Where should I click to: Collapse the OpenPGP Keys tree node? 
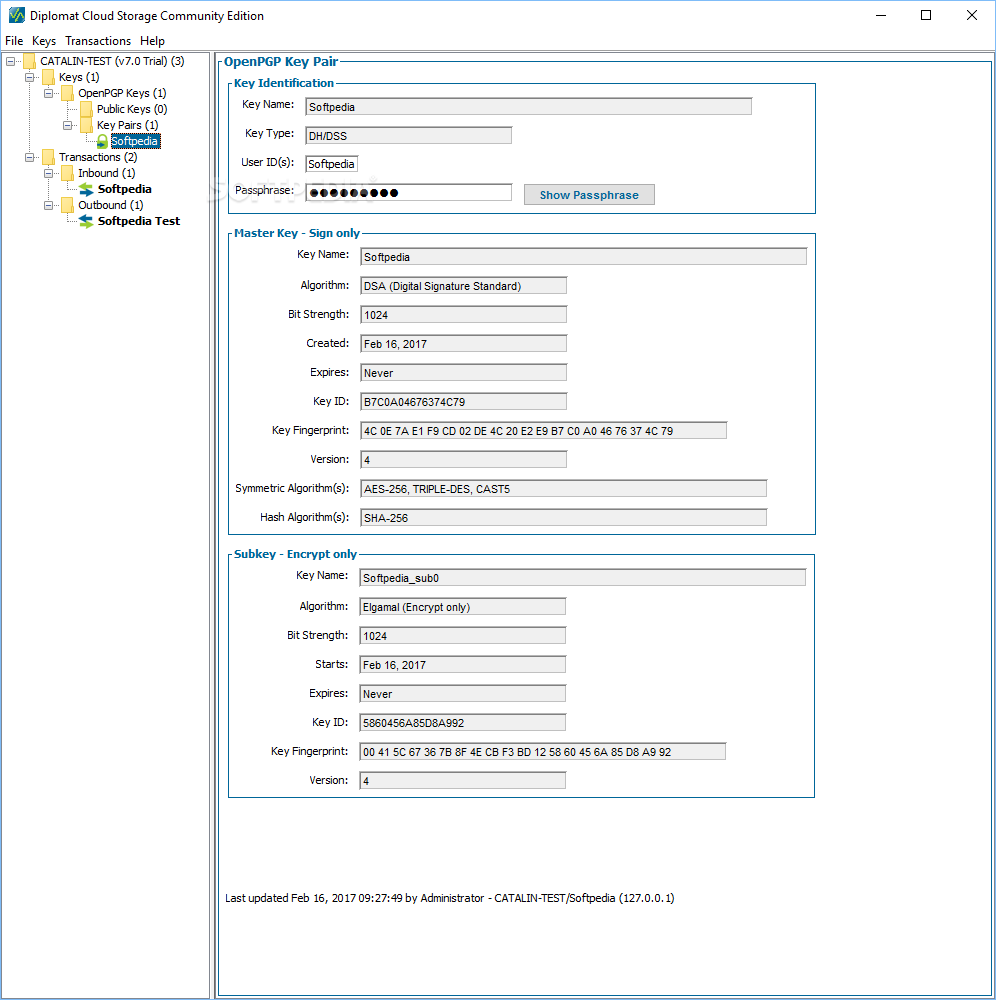pos(48,93)
